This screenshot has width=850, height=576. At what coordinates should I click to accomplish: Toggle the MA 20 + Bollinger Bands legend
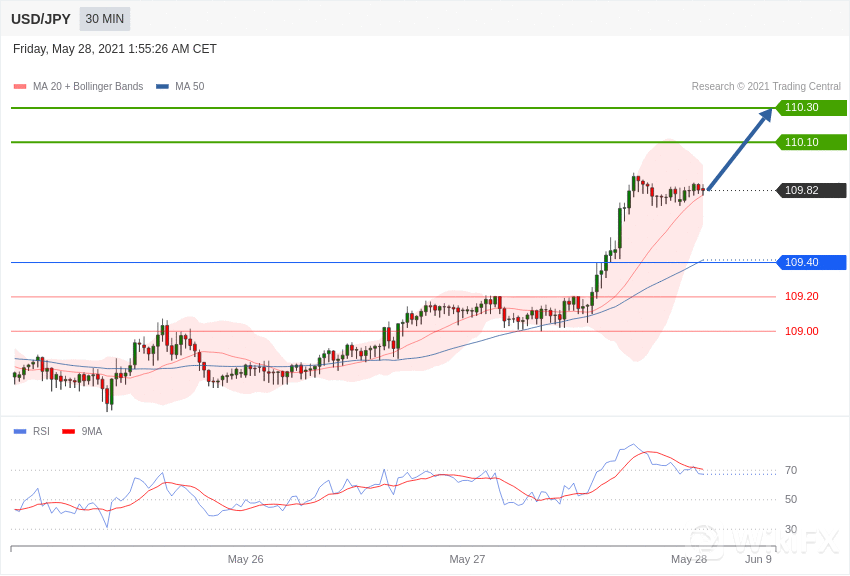pyautogui.click(x=78, y=87)
